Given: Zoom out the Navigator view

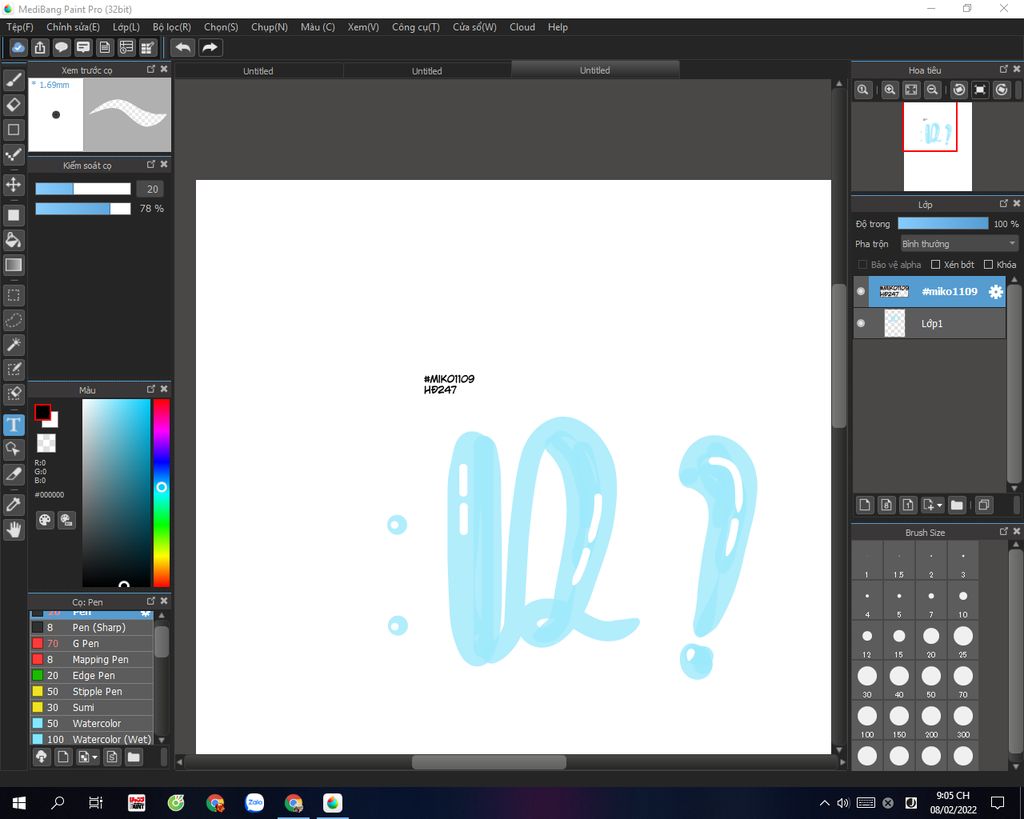Looking at the screenshot, I should pos(933,90).
